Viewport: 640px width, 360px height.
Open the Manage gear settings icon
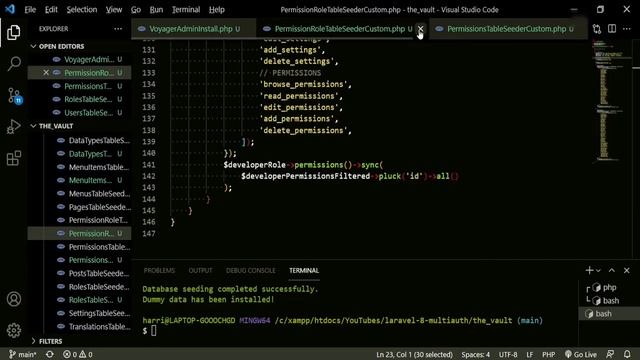[x=14, y=330]
